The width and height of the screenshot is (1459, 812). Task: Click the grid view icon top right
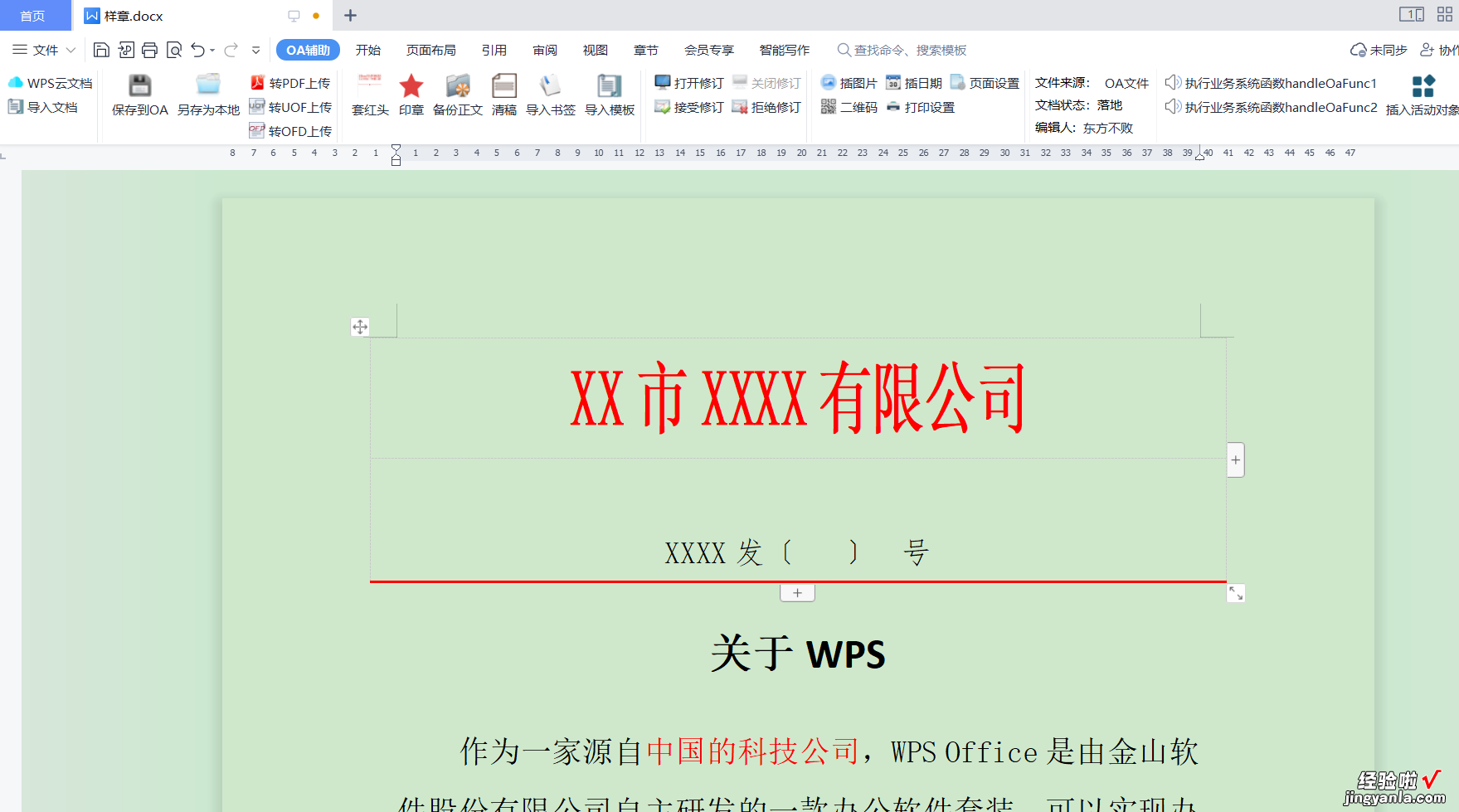coord(1445,15)
